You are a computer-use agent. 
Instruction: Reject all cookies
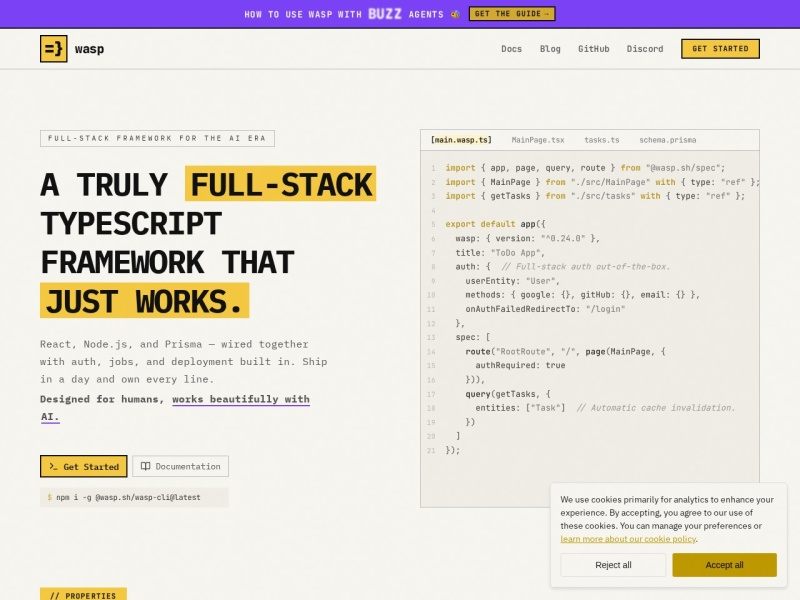coord(613,565)
